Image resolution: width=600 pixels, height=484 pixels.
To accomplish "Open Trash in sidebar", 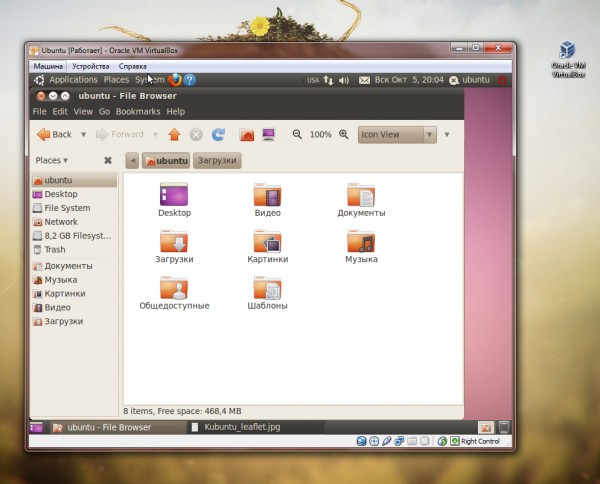I will (x=74, y=249).
